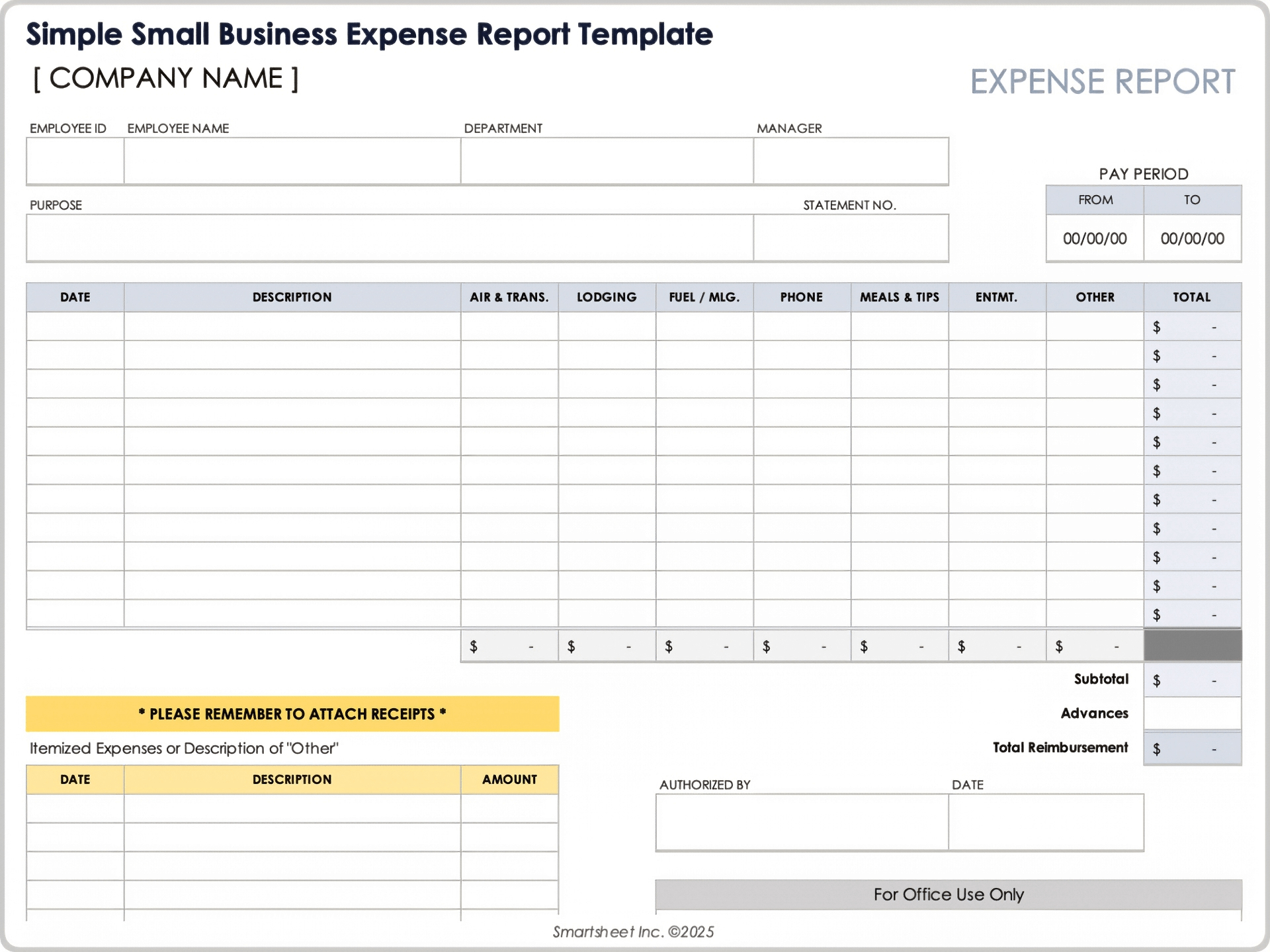Click the yellow attach receipts banner
The width and height of the screenshot is (1270, 952).
[x=292, y=714]
